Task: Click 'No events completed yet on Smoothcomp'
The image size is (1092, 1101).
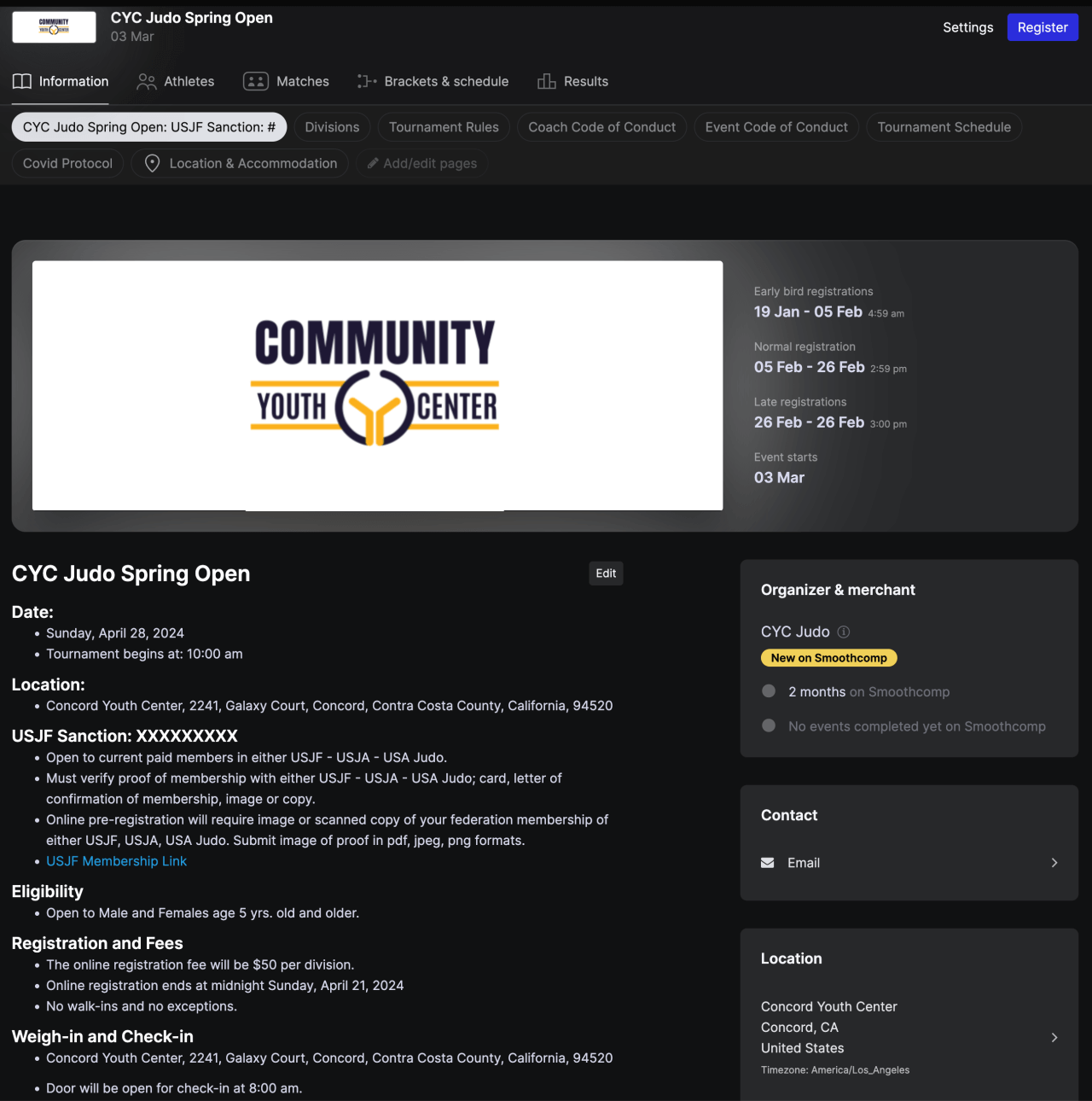Action: tap(917, 726)
